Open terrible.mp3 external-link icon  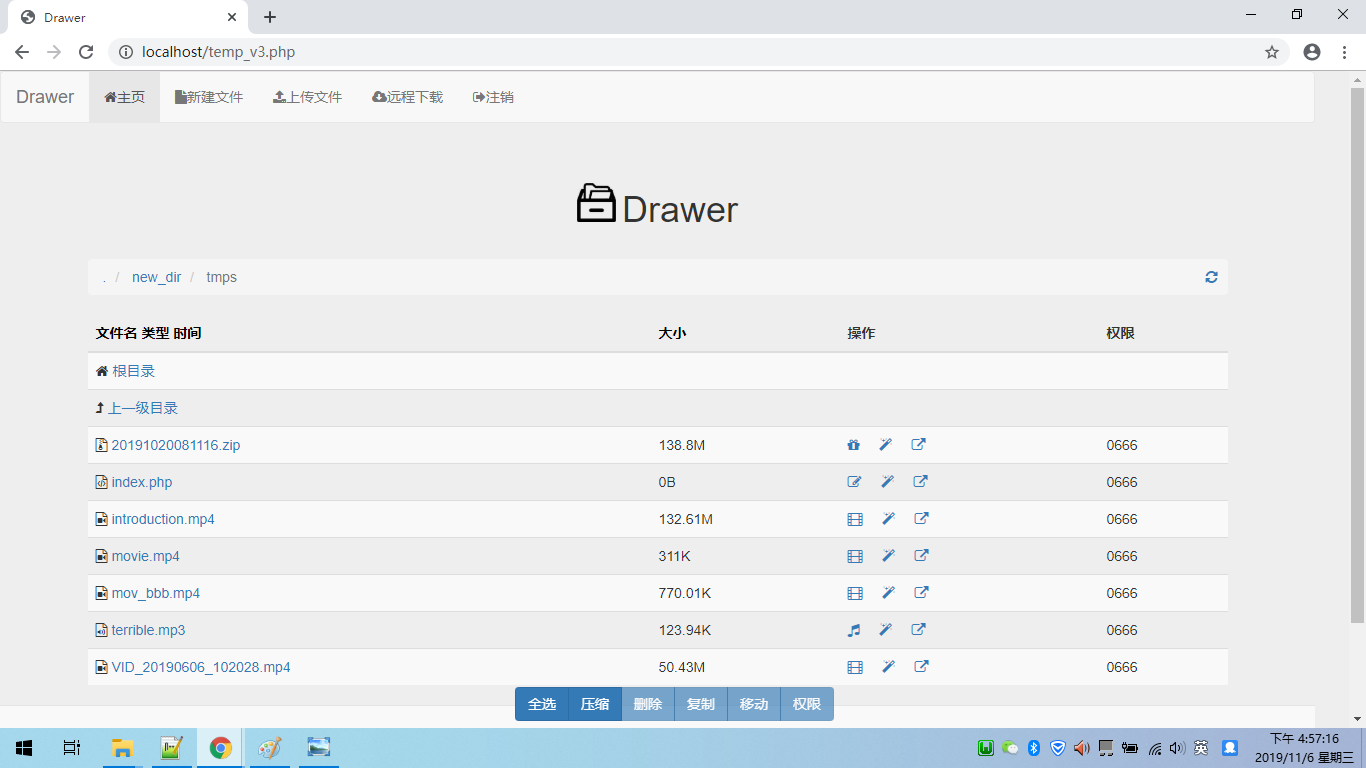coord(919,630)
